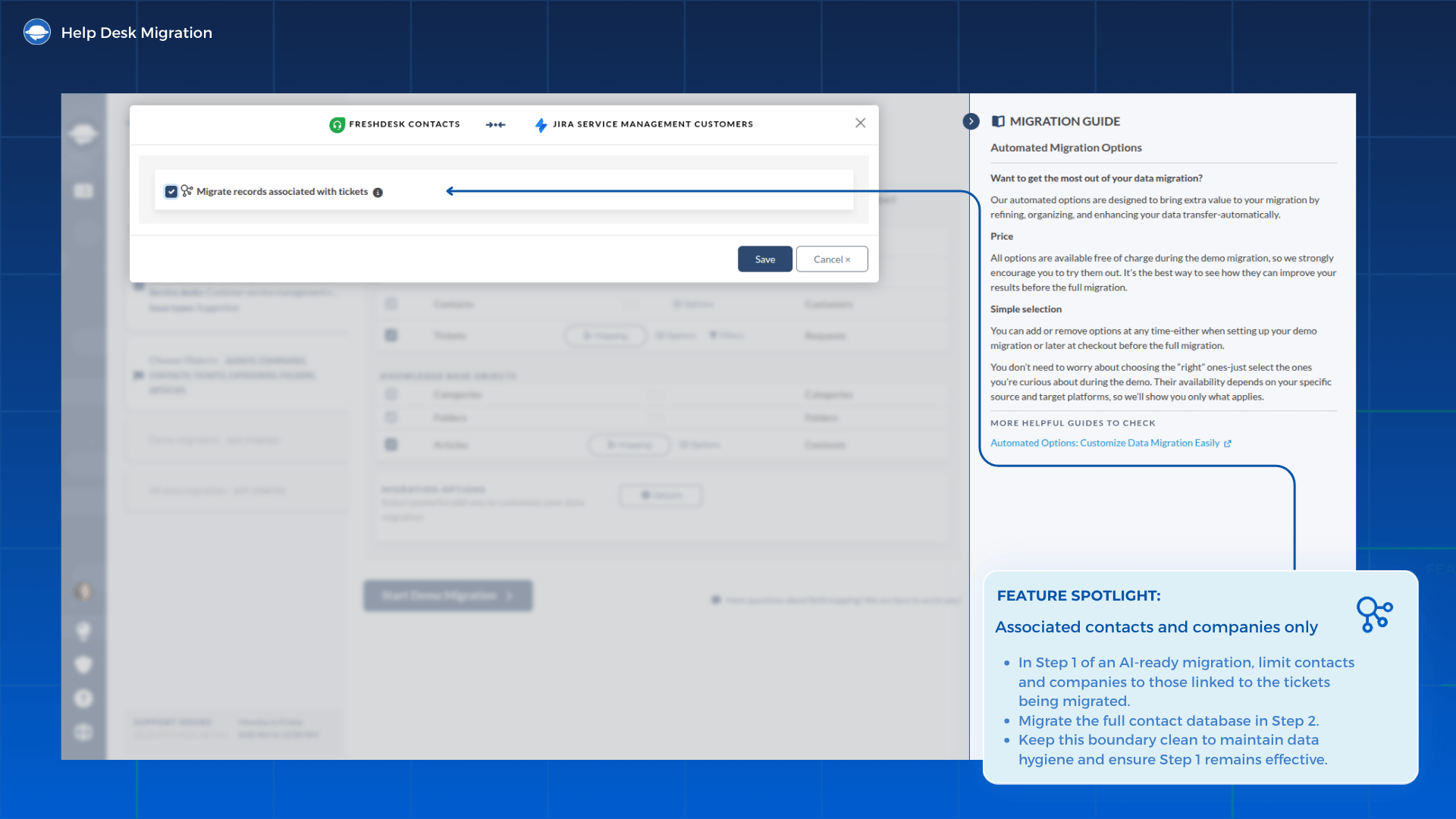This screenshot has width=1456, height=819.
Task: Click the Options button under Migration Options
Action: 661,495
